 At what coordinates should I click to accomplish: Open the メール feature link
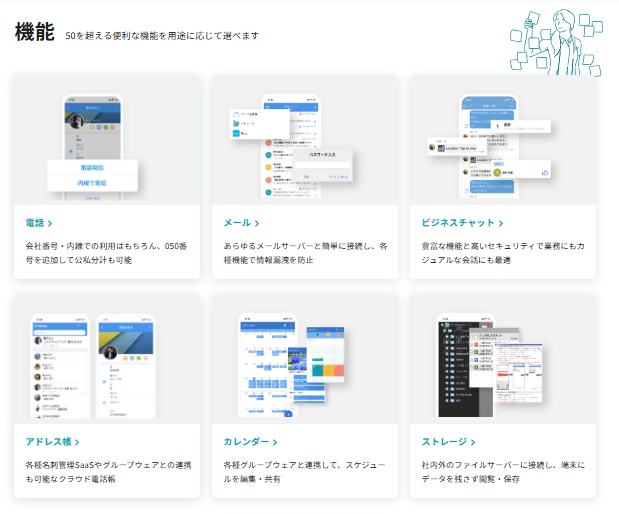point(237,223)
